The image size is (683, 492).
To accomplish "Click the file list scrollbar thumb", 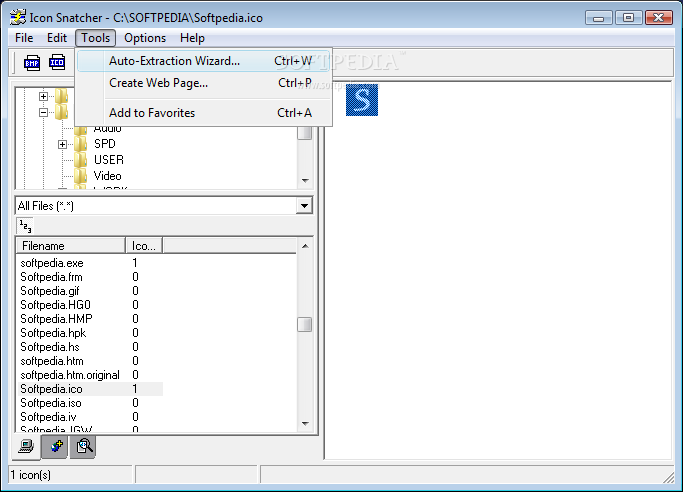I will 304,324.
